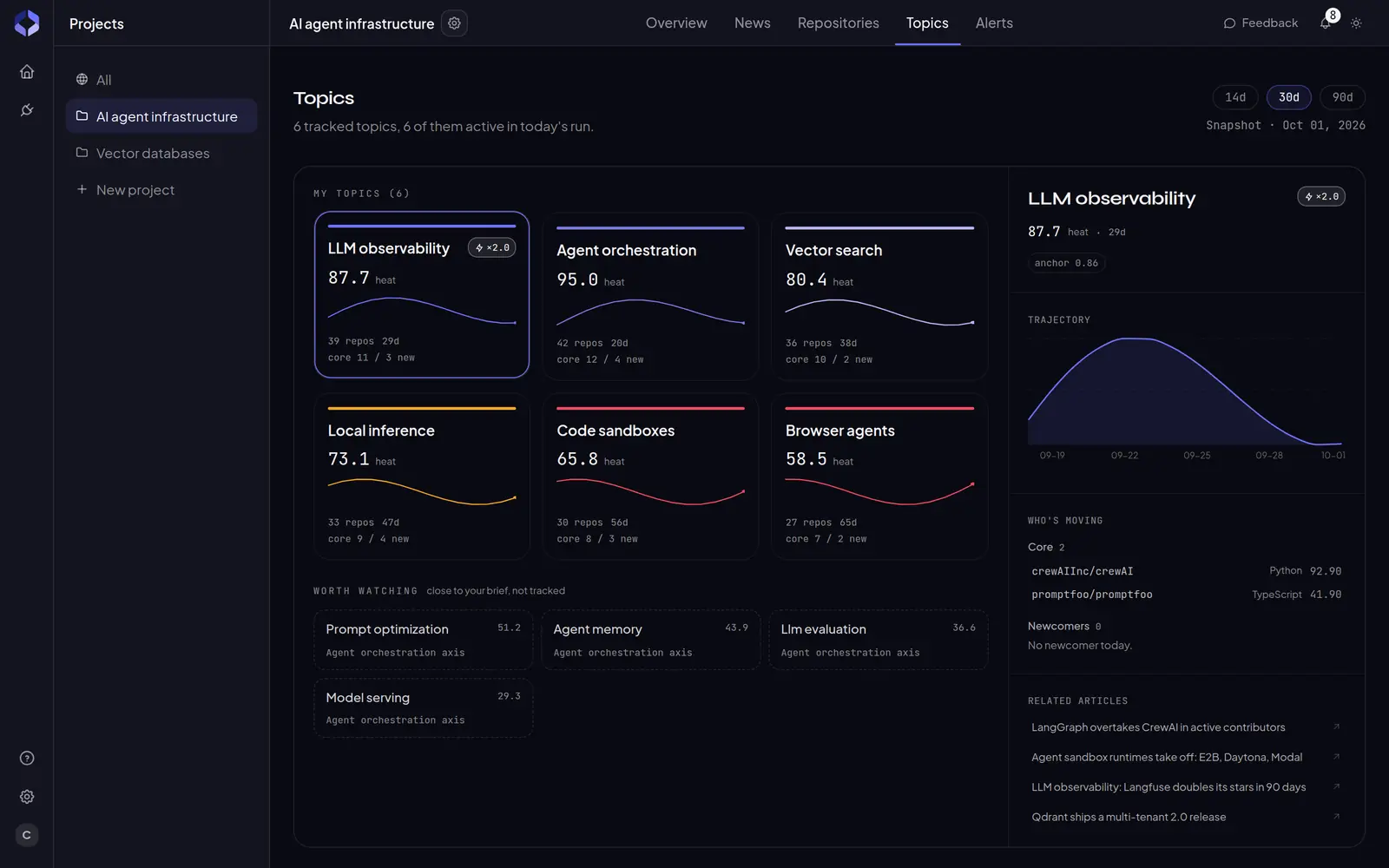Open settings gear in left rail

(x=27, y=797)
